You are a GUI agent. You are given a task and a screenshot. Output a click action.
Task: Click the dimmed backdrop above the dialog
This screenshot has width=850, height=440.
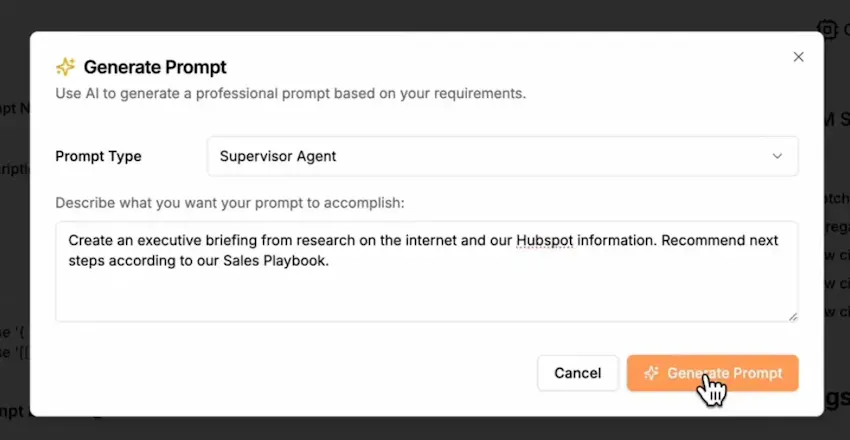[425, 15]
